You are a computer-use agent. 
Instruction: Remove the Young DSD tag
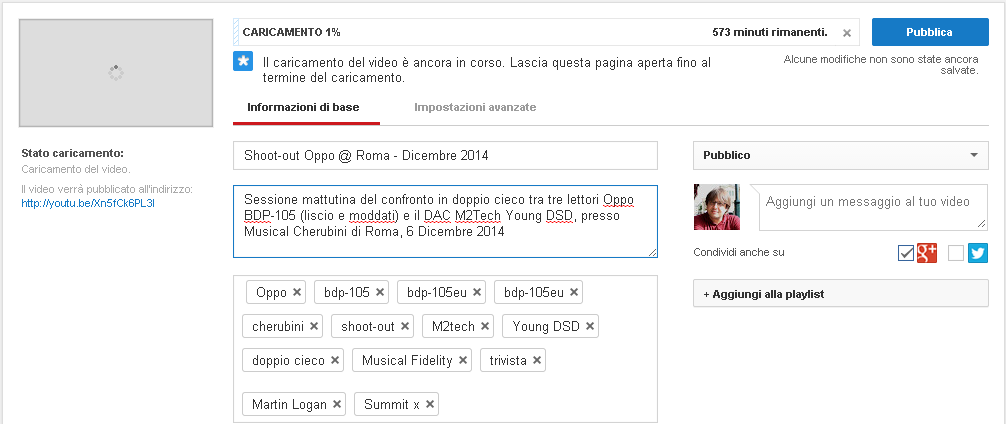pyautogui.click(x=591, y=327)
